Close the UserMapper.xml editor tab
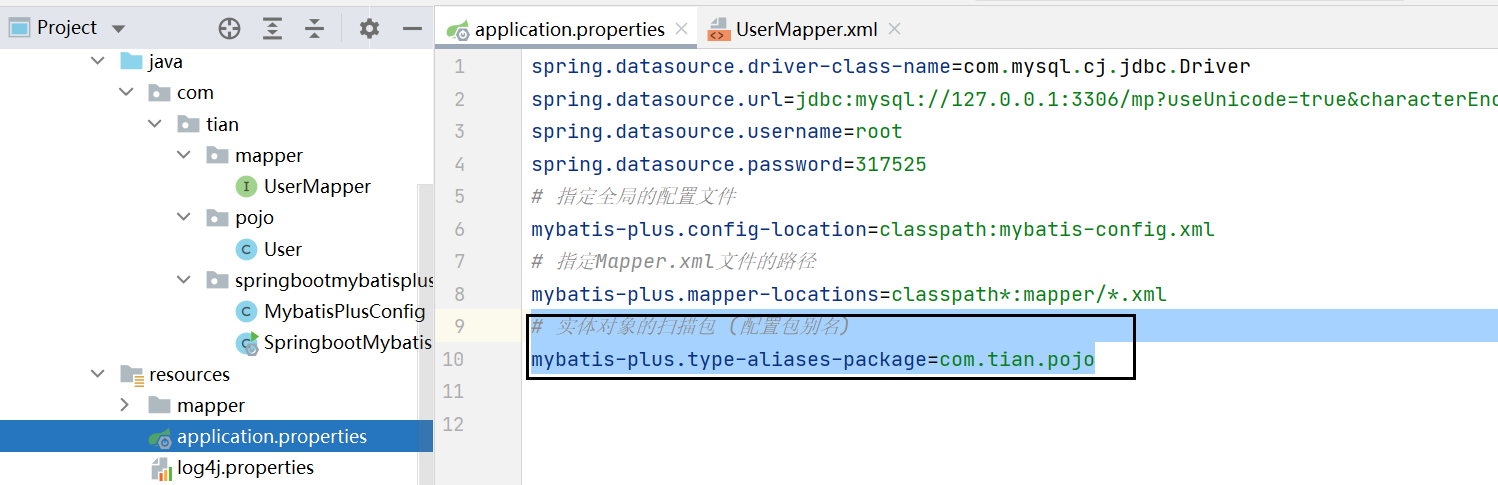This screenshot has width=1498, height=485. pos(894,29)
